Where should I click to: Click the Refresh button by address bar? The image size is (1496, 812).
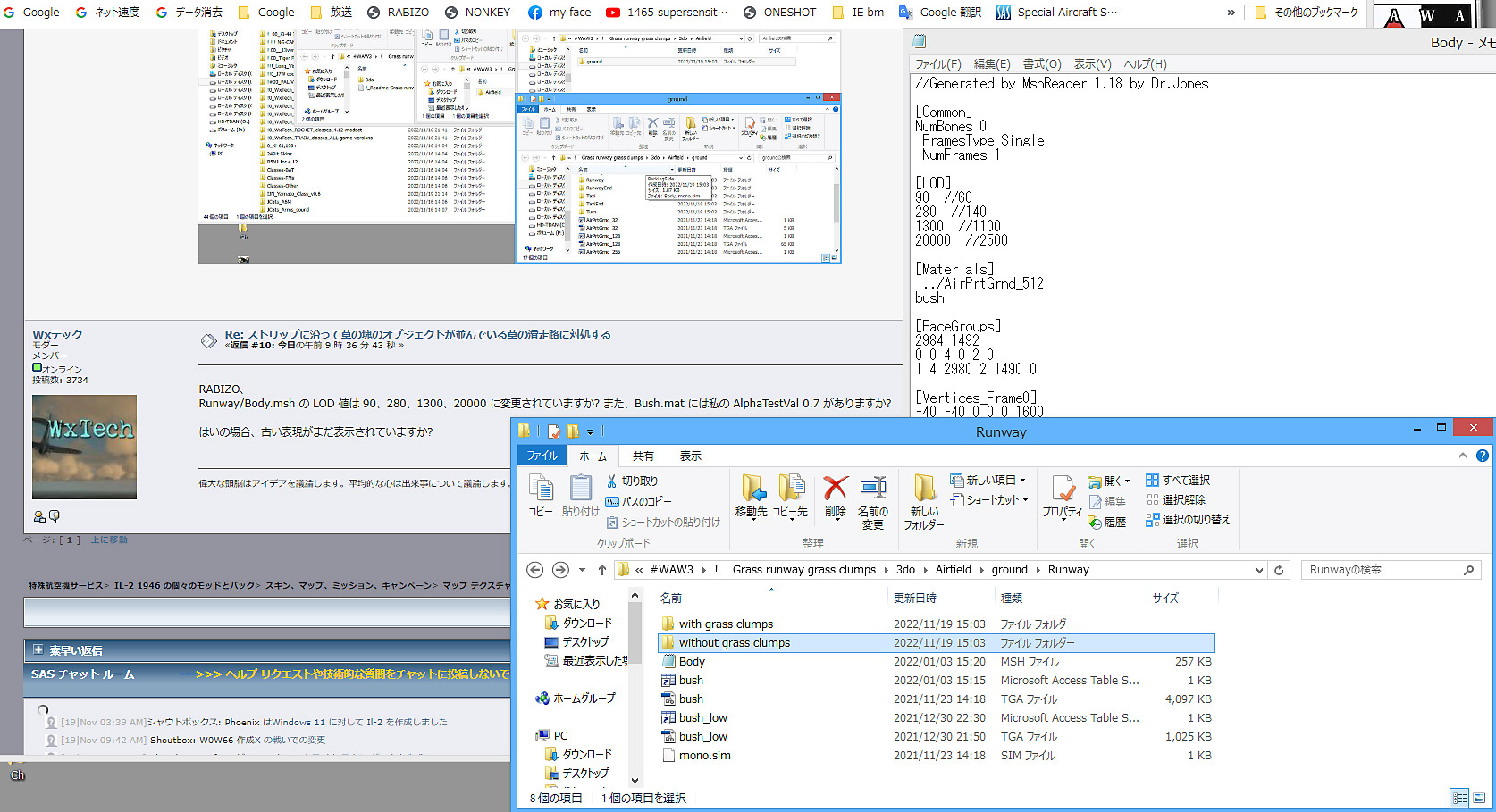pos(1279,570)
